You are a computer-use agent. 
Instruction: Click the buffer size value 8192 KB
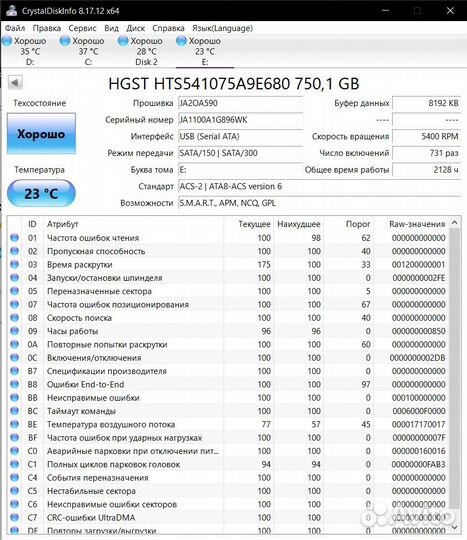(426, 103)
